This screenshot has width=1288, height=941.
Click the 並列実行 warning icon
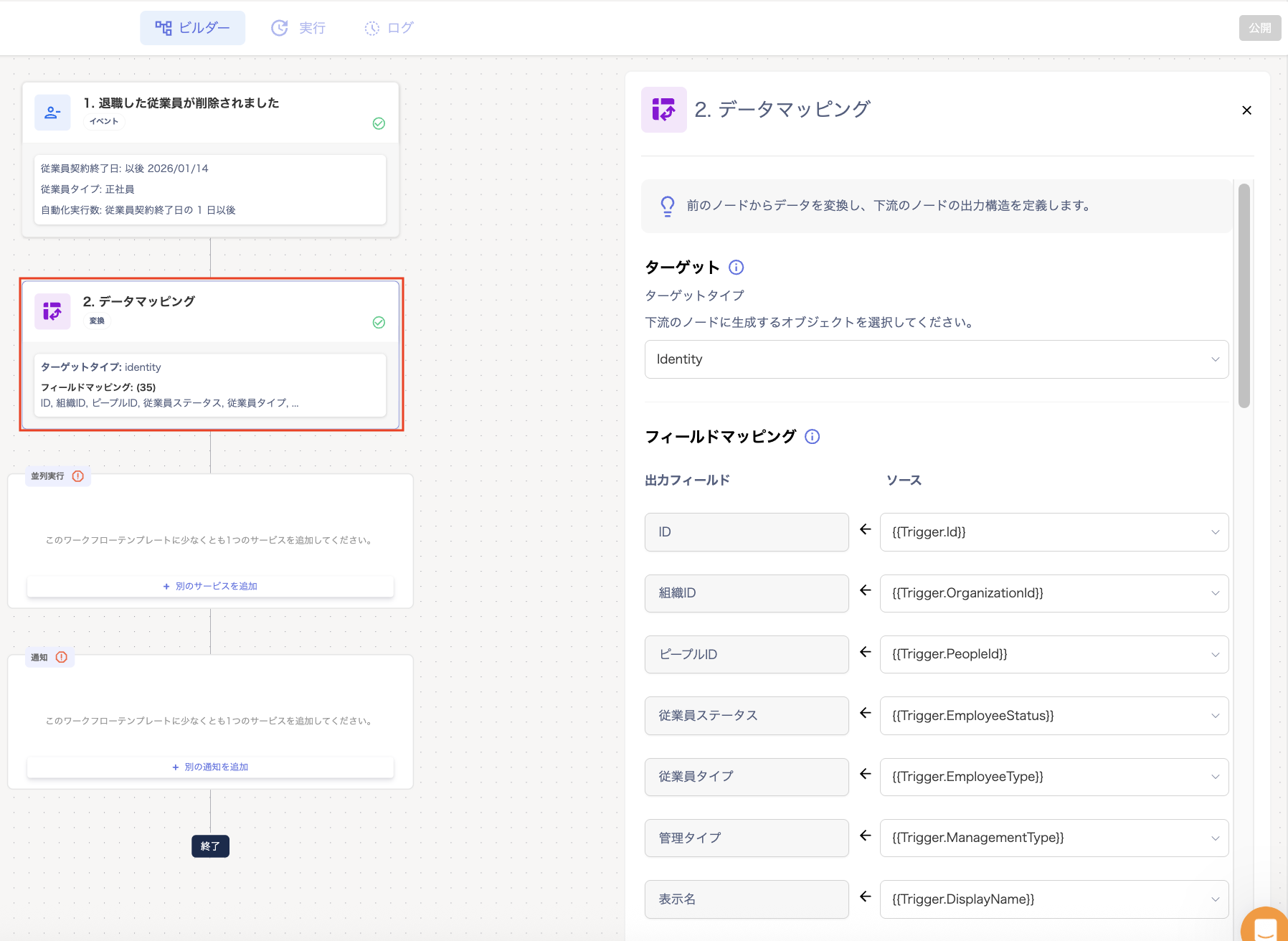pyautogui.click(x=78, y=476)
